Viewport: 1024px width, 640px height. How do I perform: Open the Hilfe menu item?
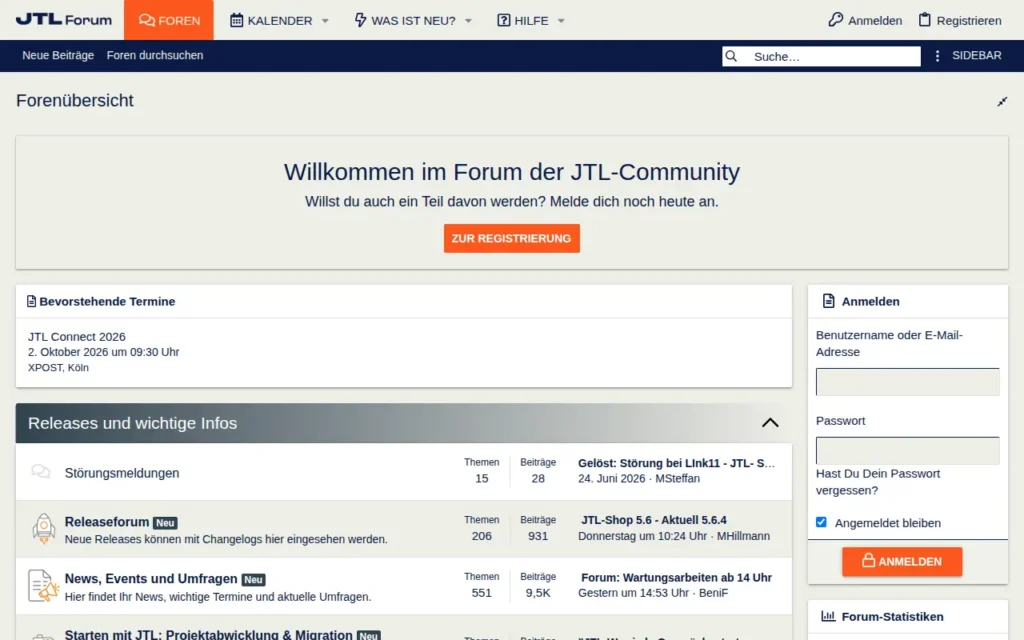point(522,20)
